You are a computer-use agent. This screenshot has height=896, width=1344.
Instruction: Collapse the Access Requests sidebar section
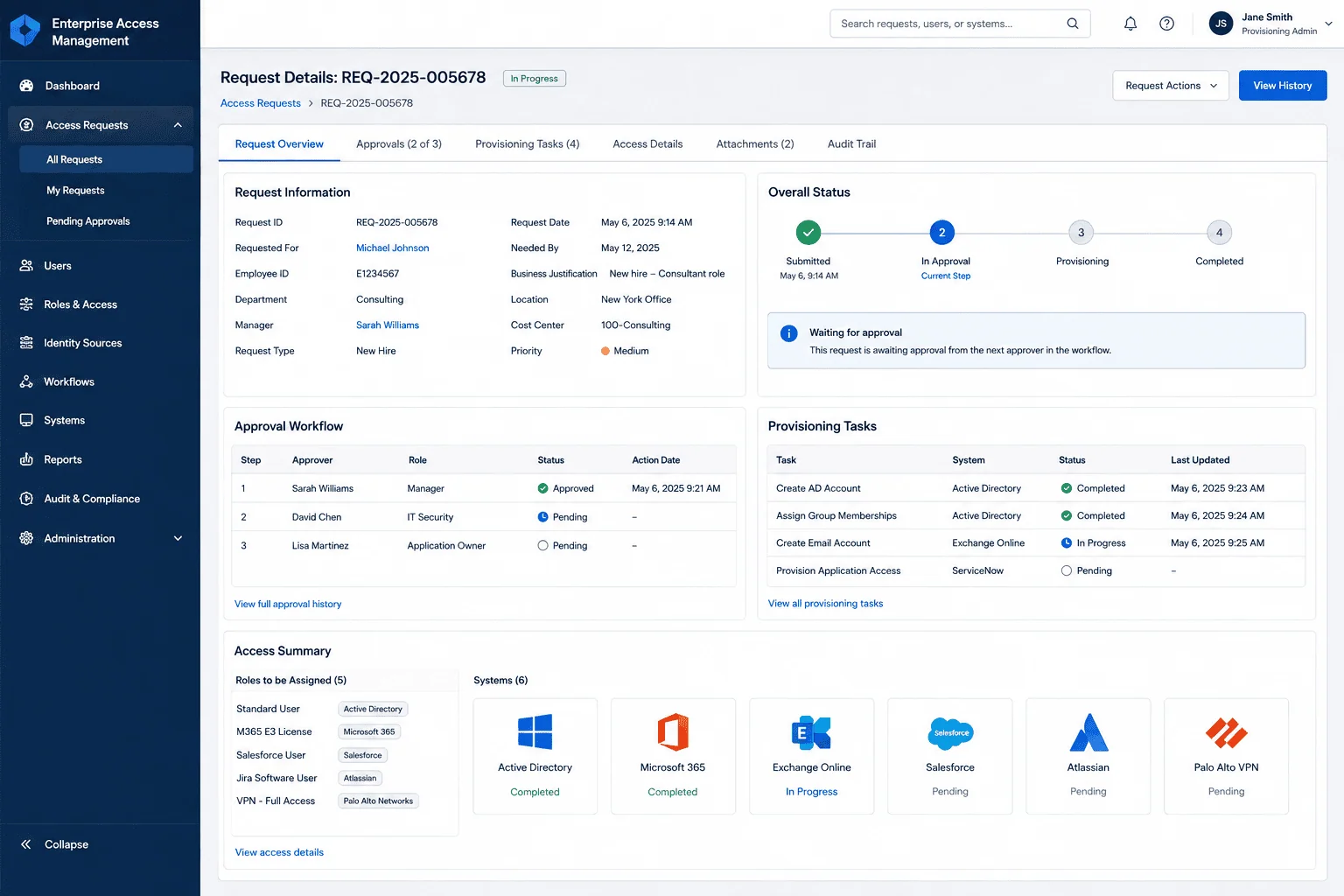178,125
